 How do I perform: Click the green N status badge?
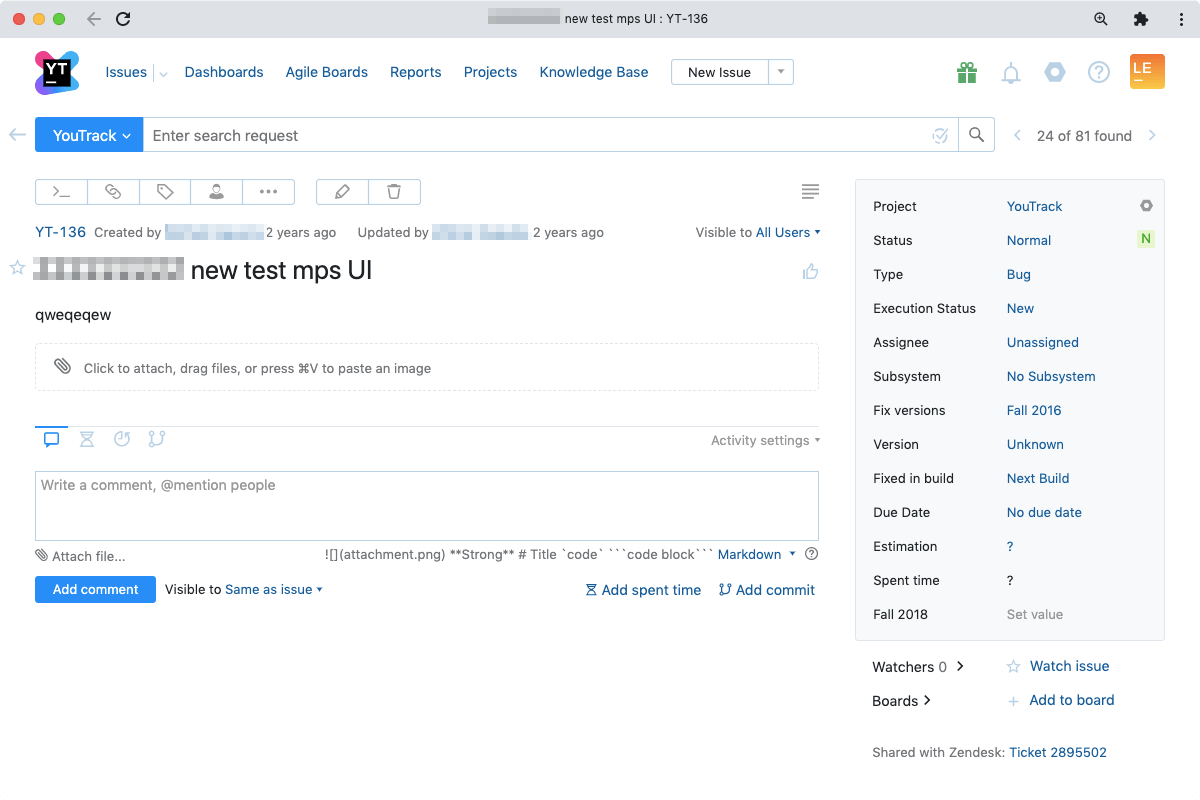click(x=1146, y=239)
